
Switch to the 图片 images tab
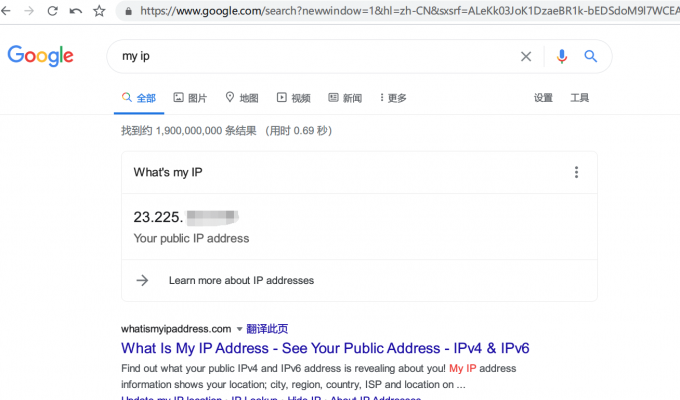point(190,98)
